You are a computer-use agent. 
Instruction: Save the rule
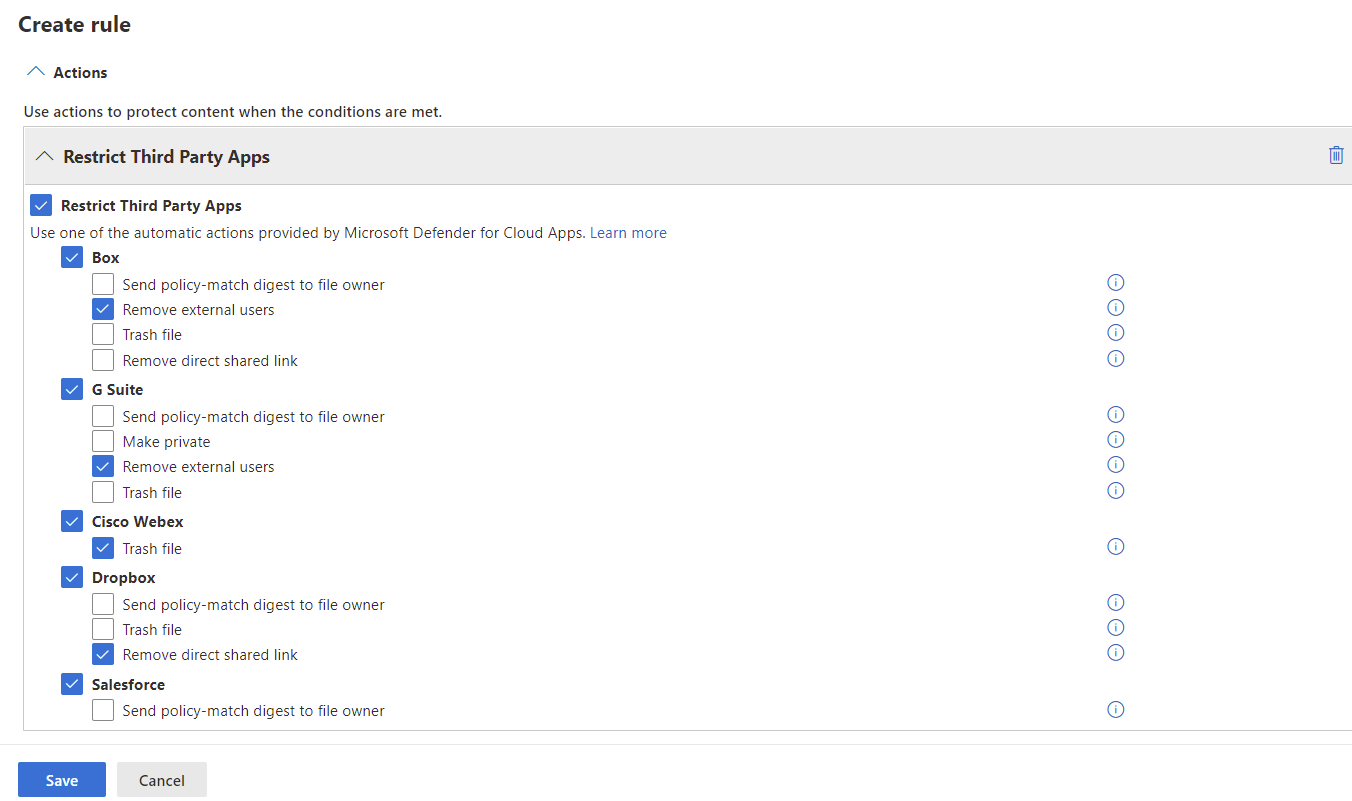(x=62, y=780)
